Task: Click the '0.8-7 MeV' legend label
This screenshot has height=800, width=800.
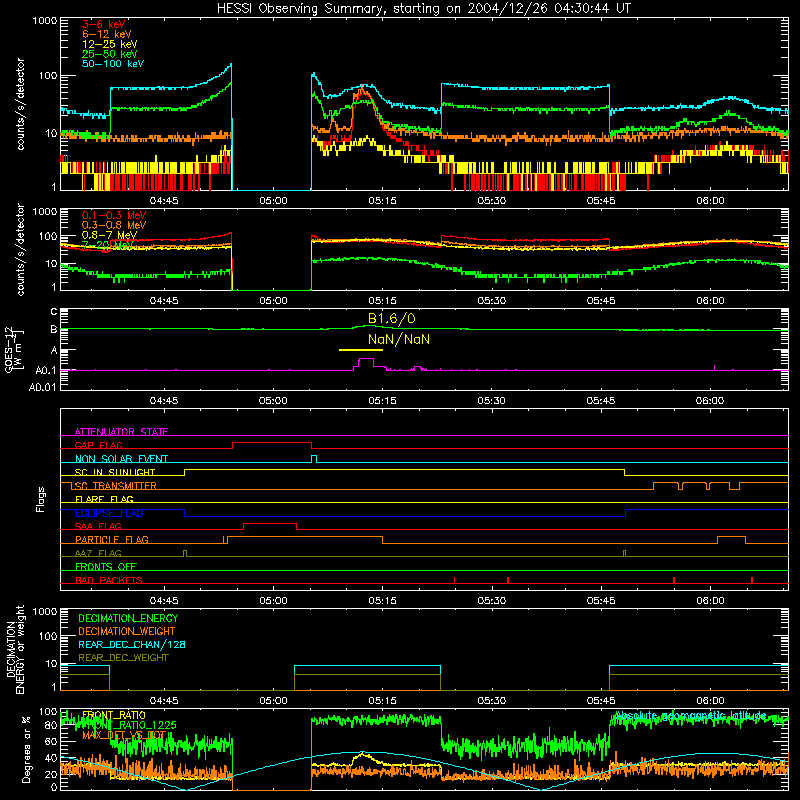Action: [109, 235]
